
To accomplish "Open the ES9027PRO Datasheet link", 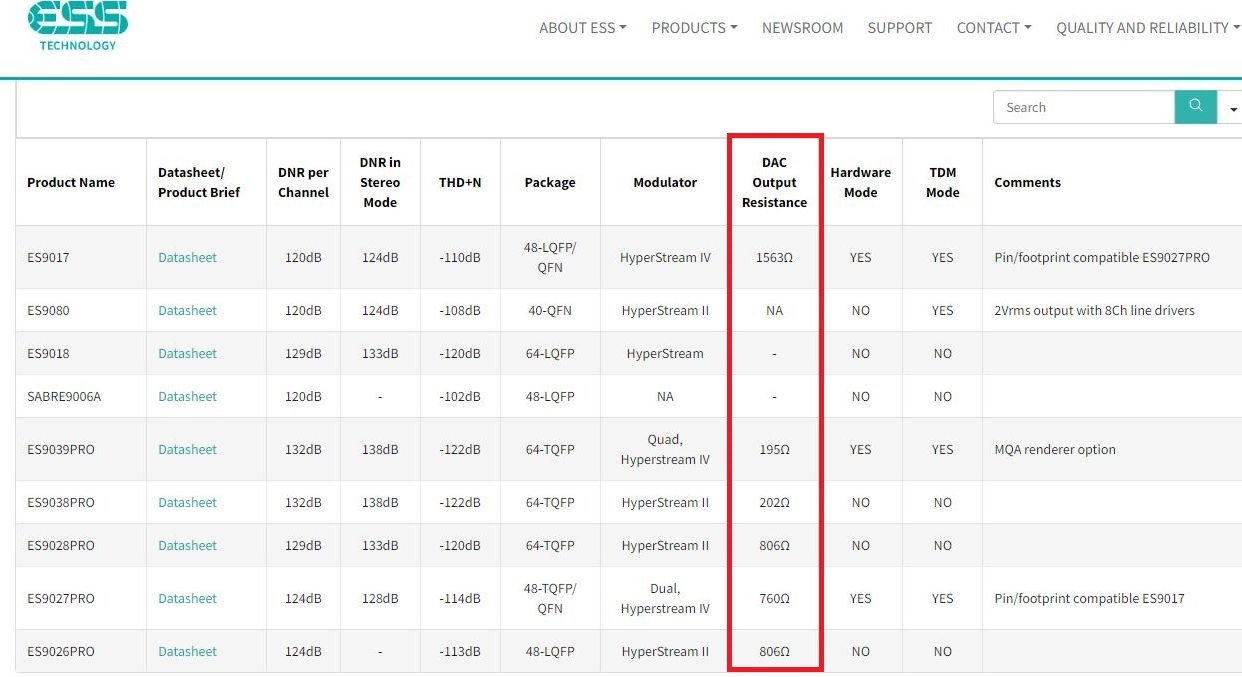I will click(187, 598).
